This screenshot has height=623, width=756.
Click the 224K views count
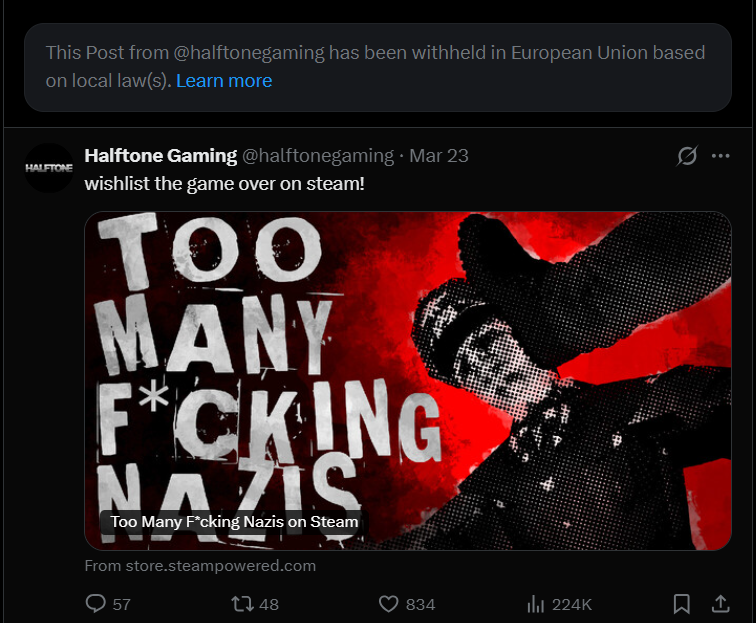[572, 604]
